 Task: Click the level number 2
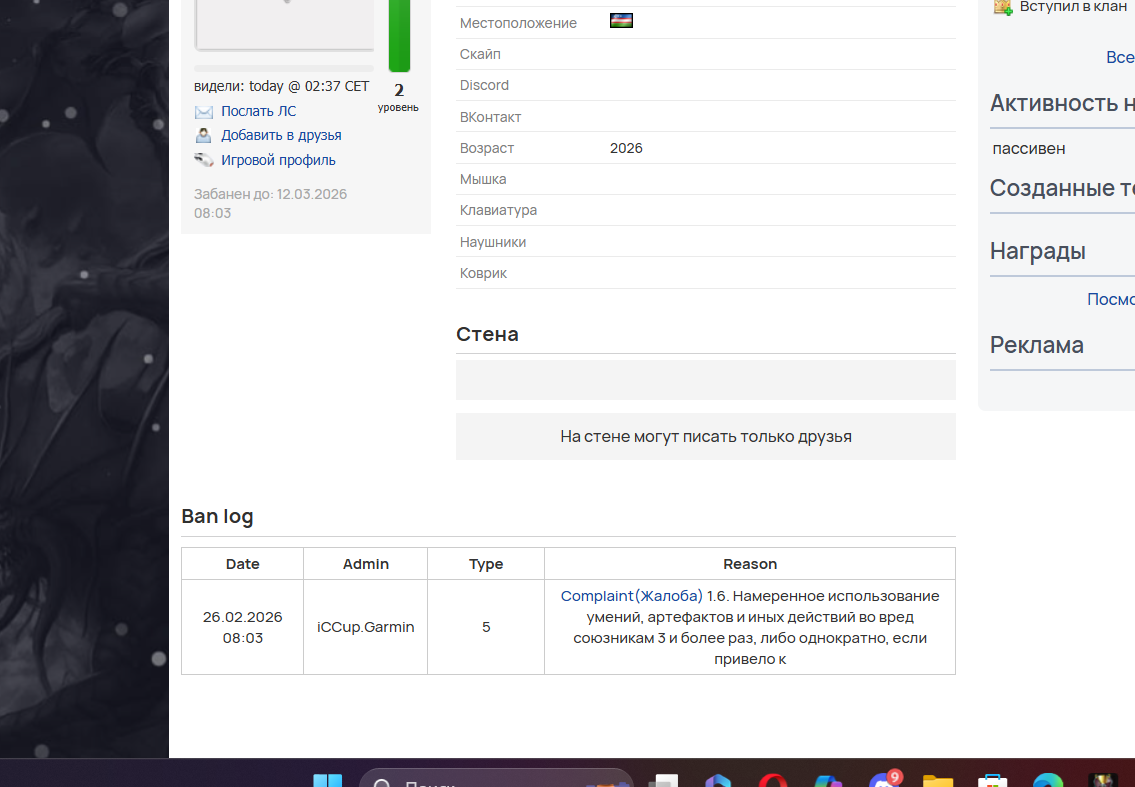[x=399, y=91]
